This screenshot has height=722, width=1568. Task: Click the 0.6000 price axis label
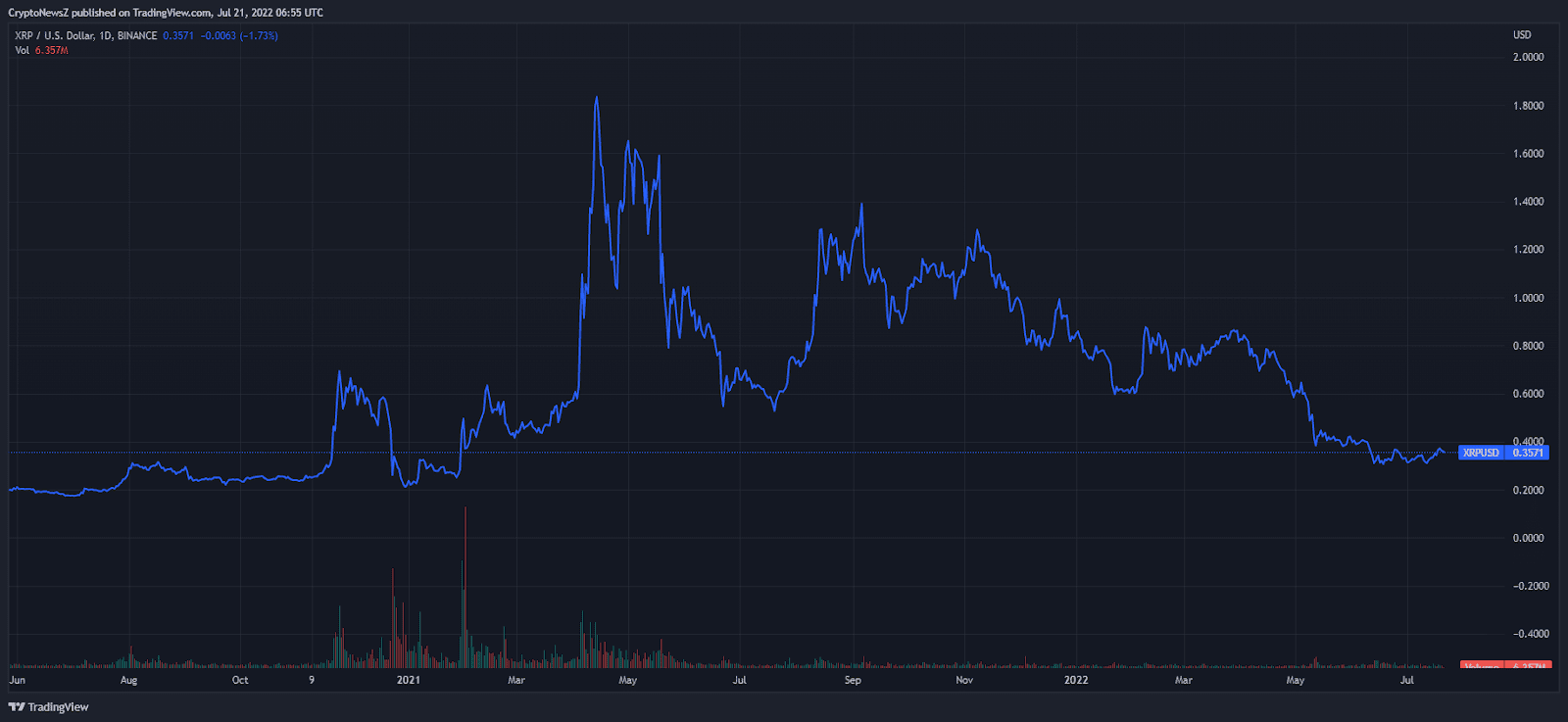tap(1529, 394)
